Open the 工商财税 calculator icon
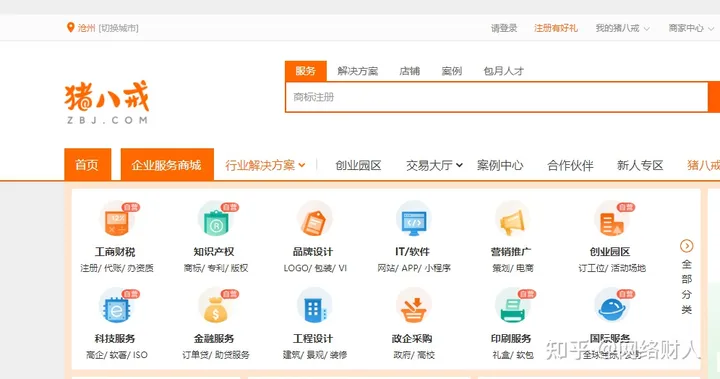 click(116, 220)
